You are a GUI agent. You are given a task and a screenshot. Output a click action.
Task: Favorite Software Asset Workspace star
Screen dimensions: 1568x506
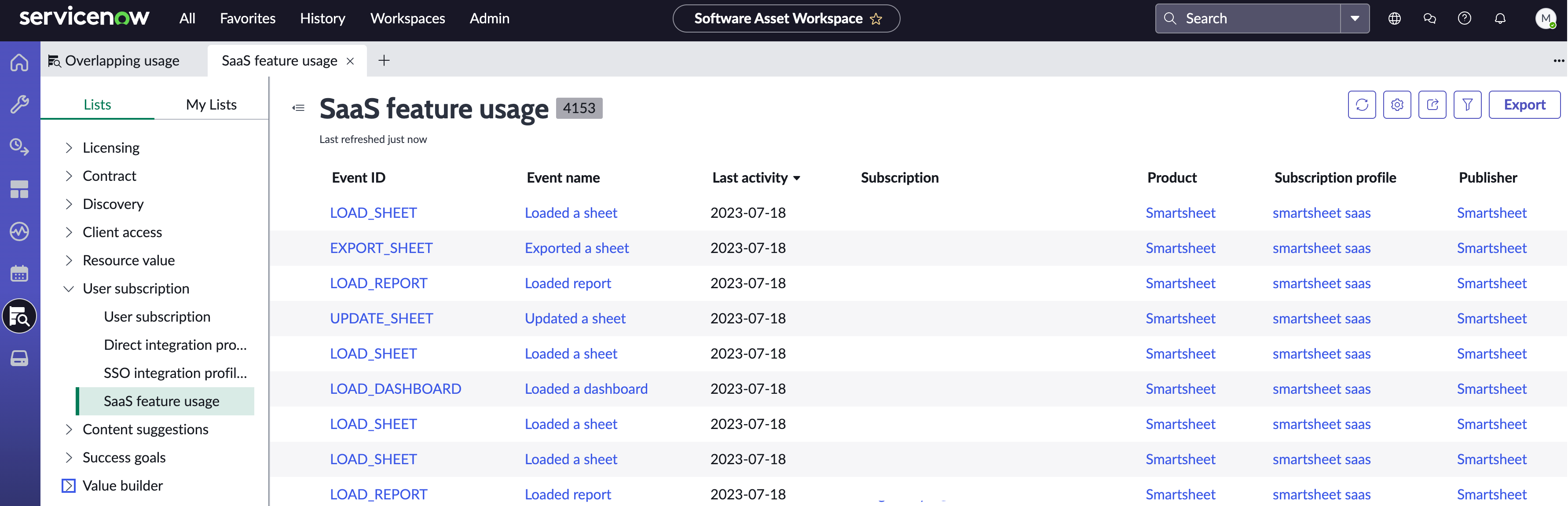[876, 19]
